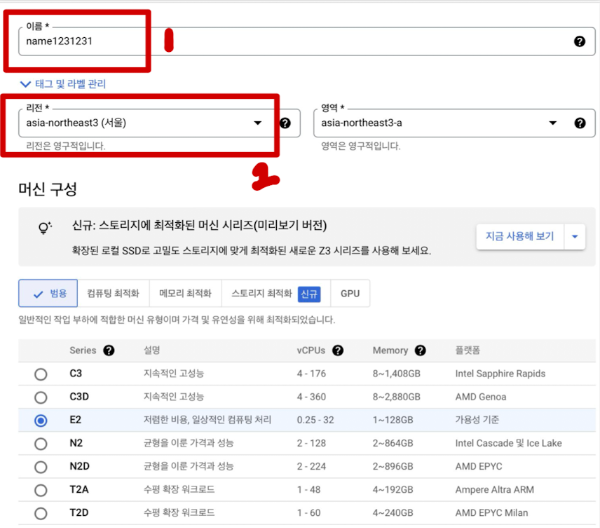Show help for the Series column
The image size is (600, 528).
[109, 350]
